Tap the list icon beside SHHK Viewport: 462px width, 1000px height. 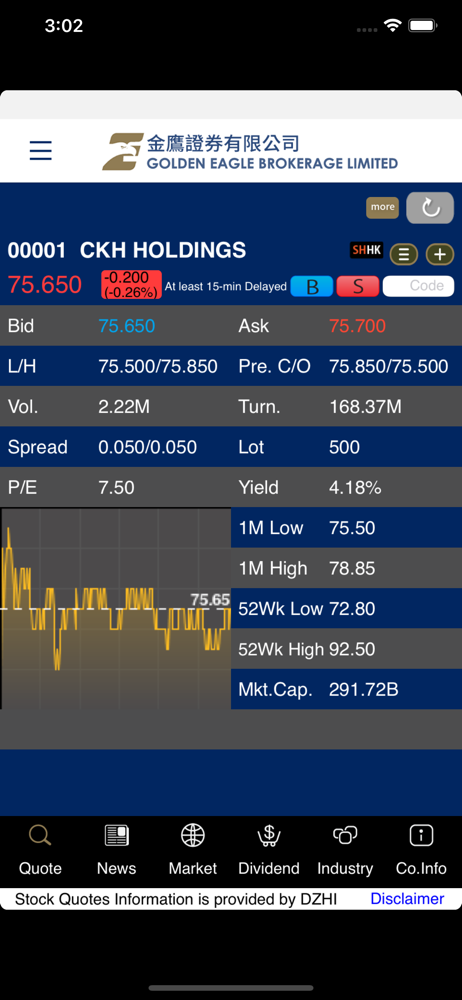[404, 254]
